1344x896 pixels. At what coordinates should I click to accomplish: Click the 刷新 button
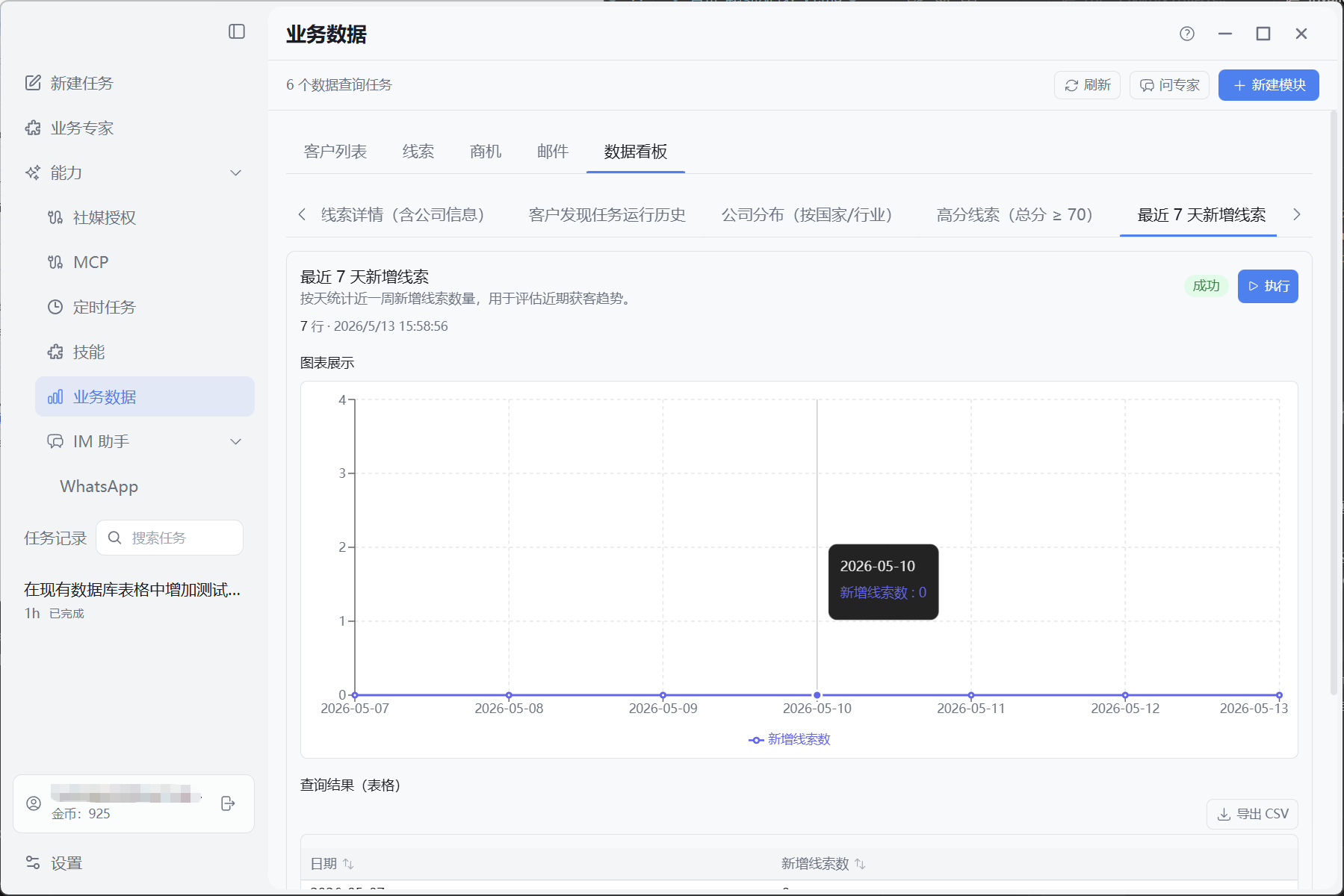tap(1087, 85)
